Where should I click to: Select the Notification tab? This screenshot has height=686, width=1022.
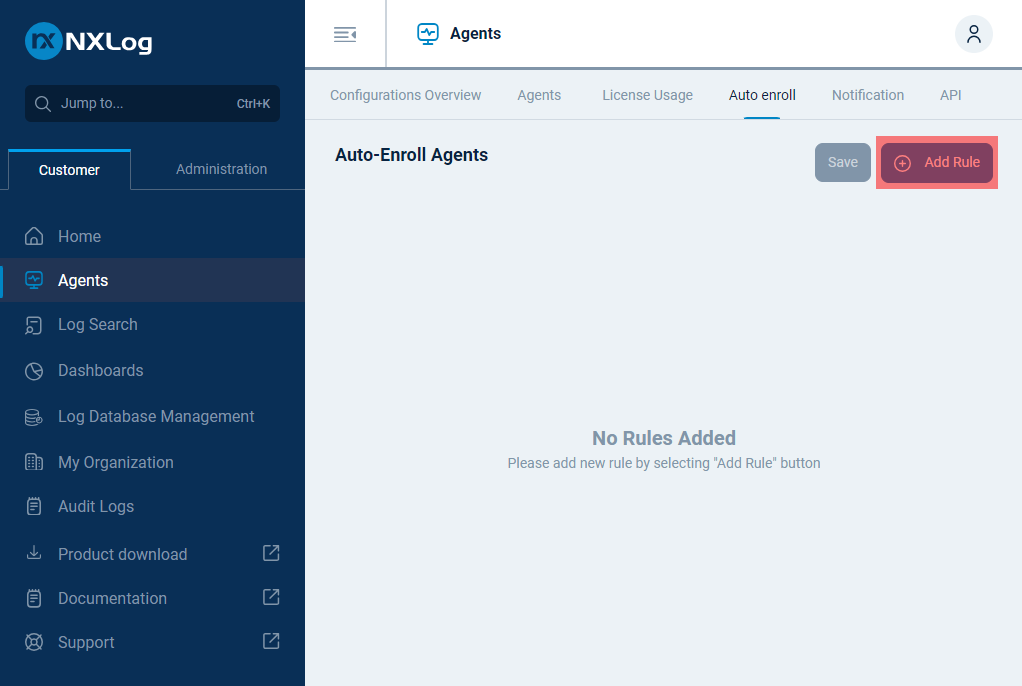point(867,95)
